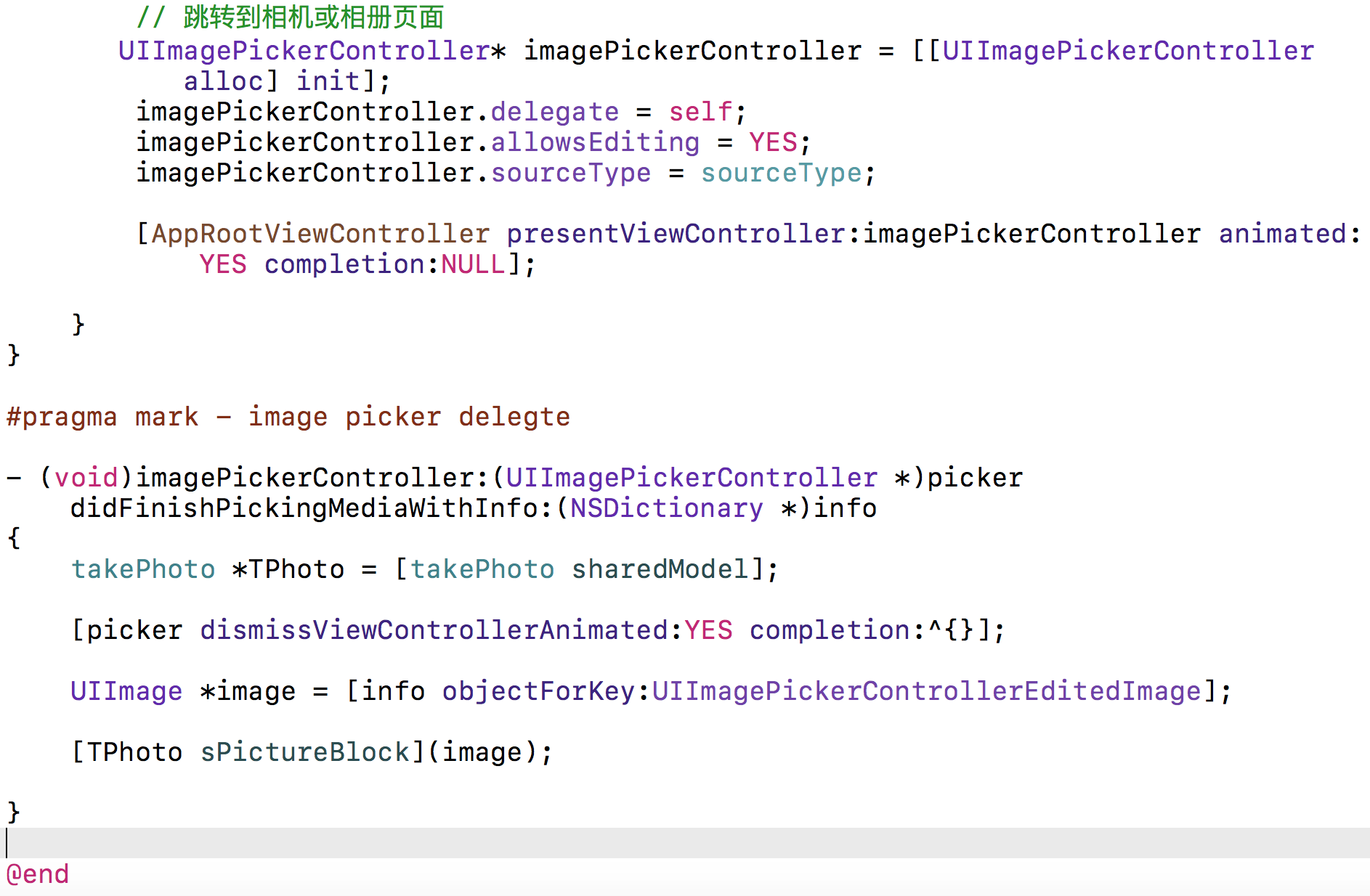Click 'NSDictionary' type name

(667, 508)
